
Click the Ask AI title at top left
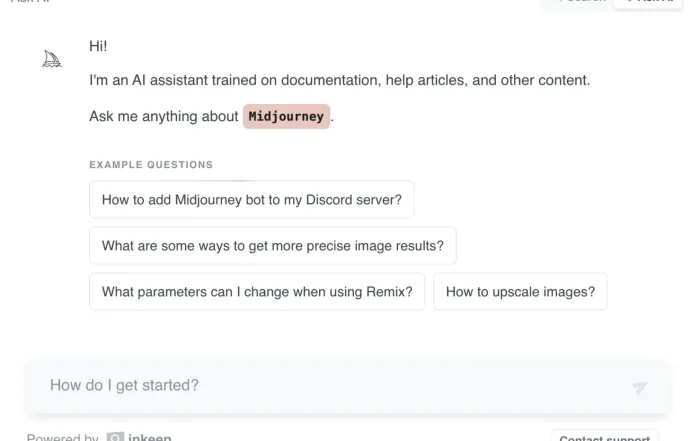31,1
